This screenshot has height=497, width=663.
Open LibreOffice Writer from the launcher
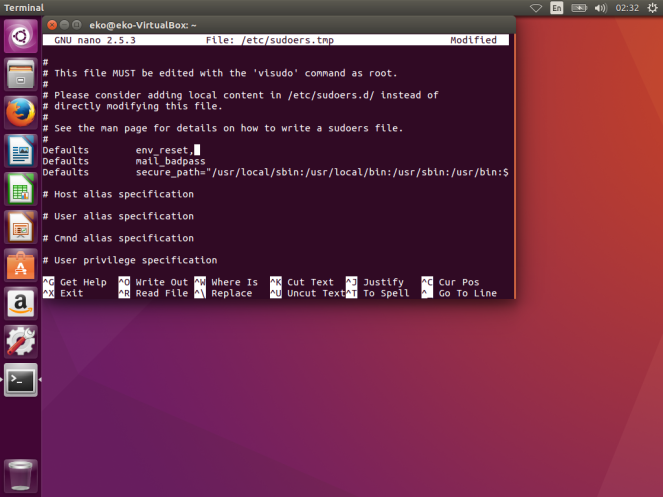(20, 151)
